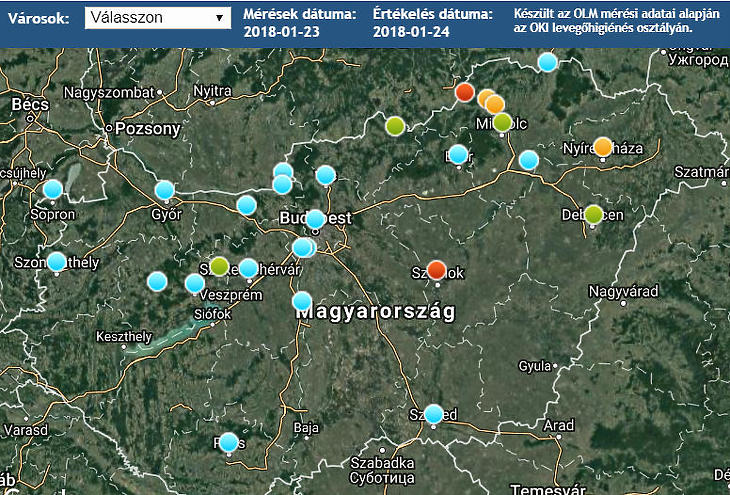Click the Nagyszombat city label
This screenshot has width=730, height=495.
[x=109, y=93]
